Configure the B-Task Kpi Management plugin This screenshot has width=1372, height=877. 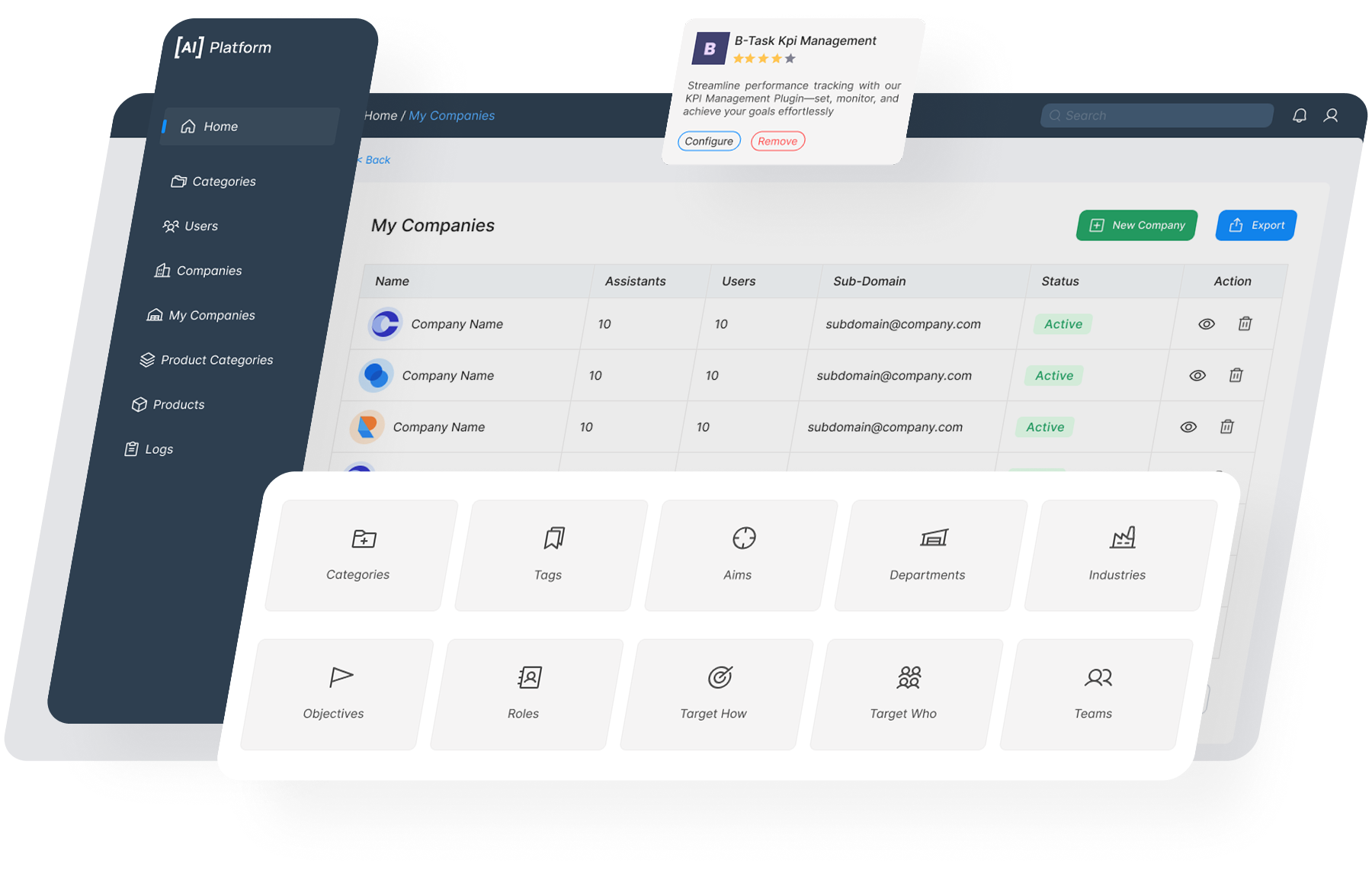(x=709, y=141)
